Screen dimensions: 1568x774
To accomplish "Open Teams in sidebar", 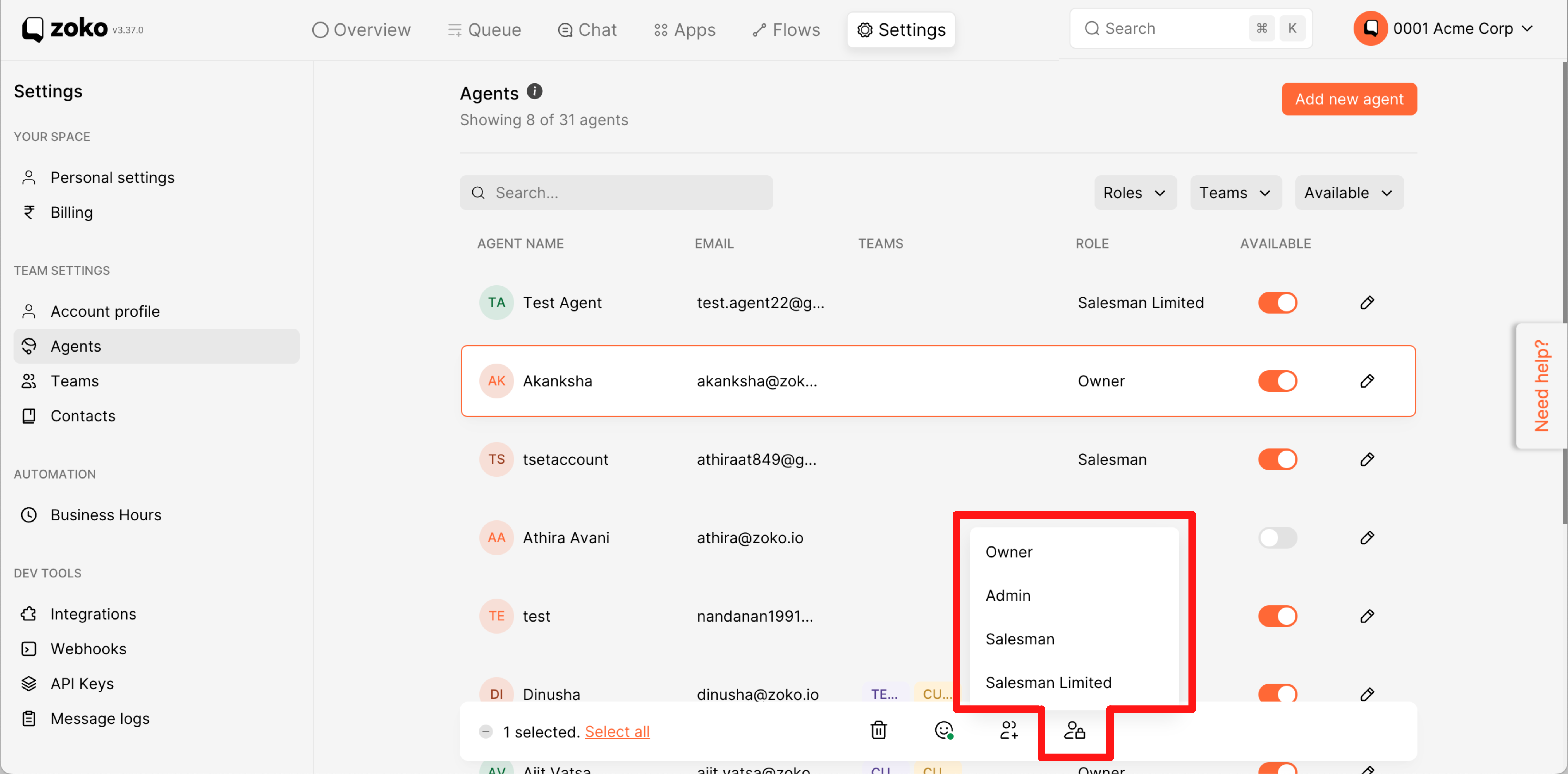I will tap(156, 381).
